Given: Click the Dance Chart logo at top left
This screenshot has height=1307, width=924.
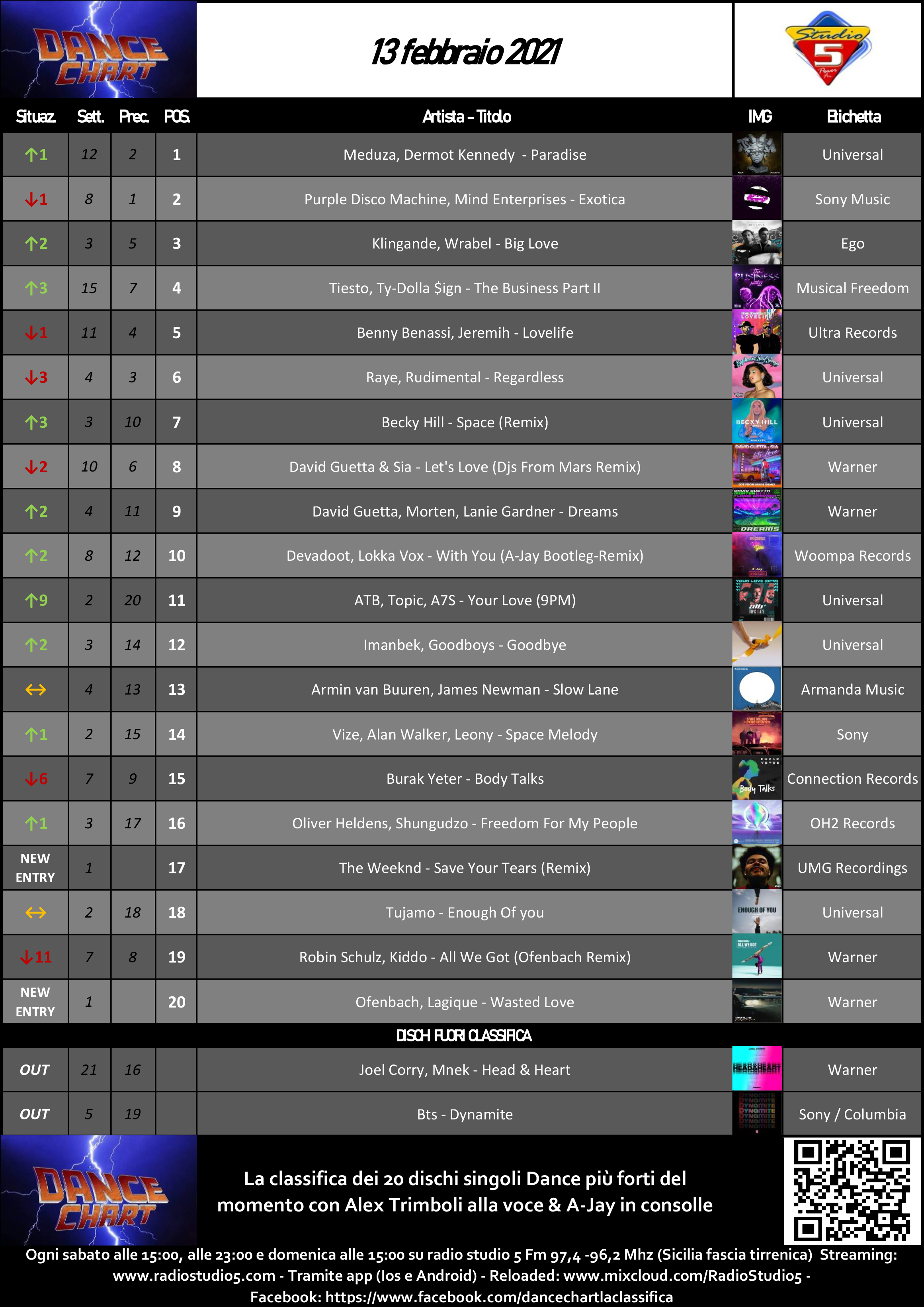Looking at the screenshot, I should pos(98,49).
